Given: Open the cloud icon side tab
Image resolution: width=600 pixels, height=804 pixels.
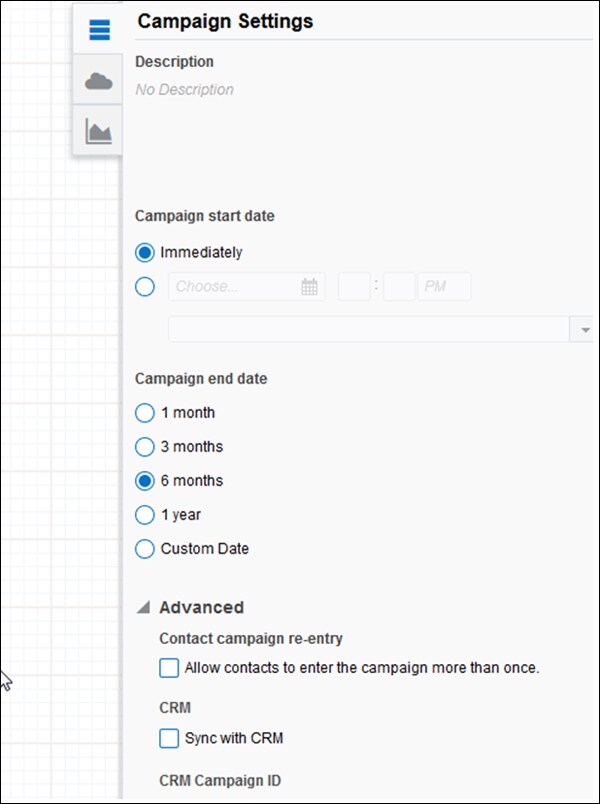Looking at the screenshot, I should click(x=99, y=81).
